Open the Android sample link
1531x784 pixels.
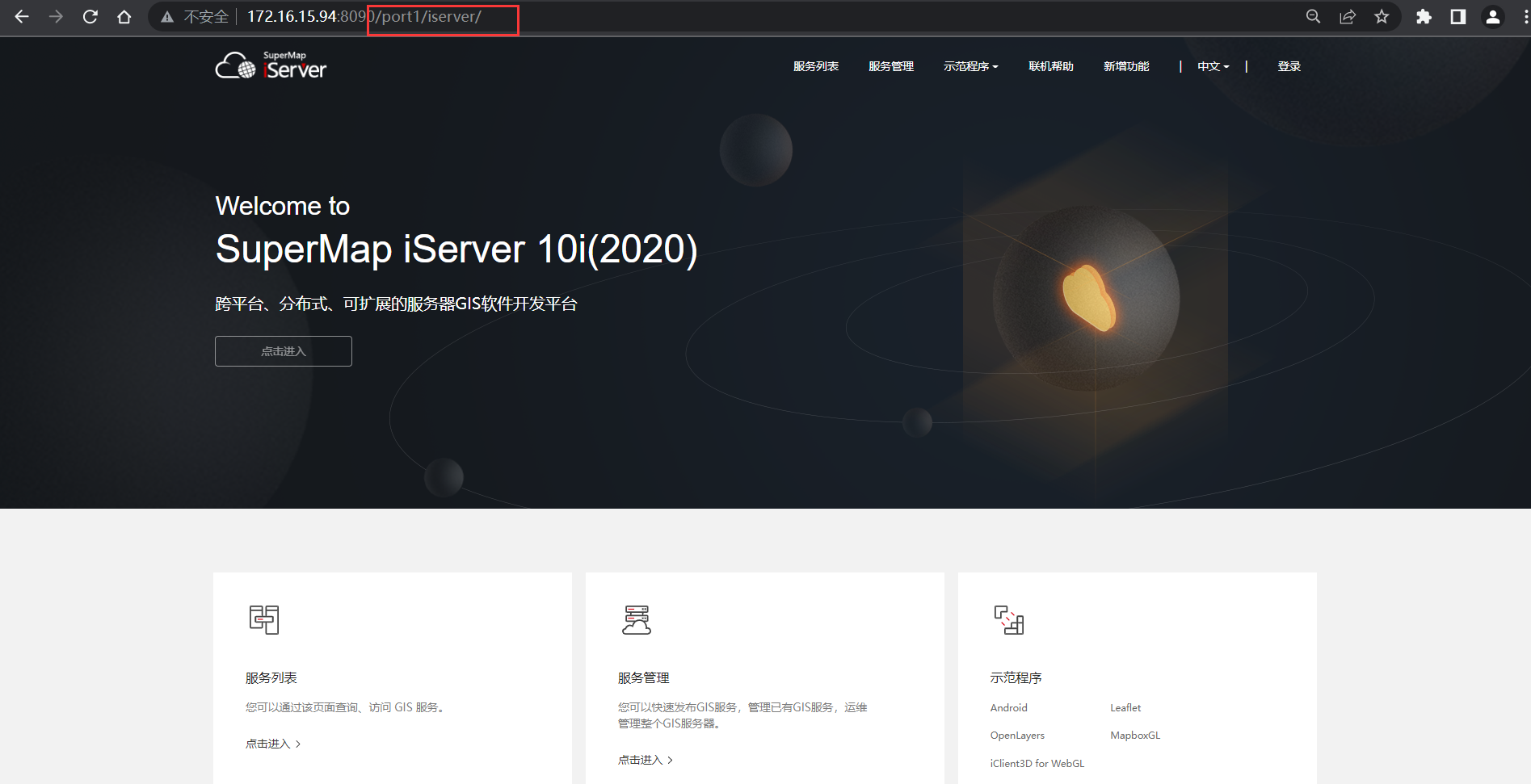1009,707
